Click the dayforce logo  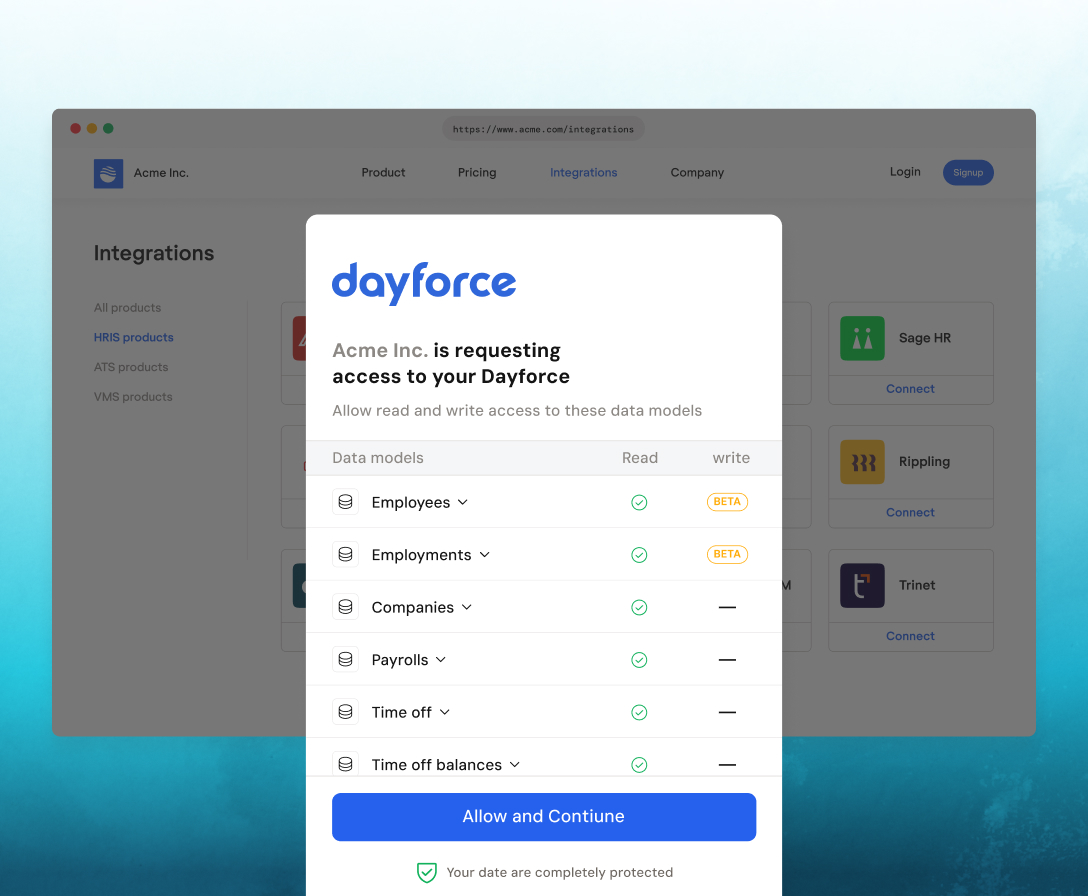424,283
